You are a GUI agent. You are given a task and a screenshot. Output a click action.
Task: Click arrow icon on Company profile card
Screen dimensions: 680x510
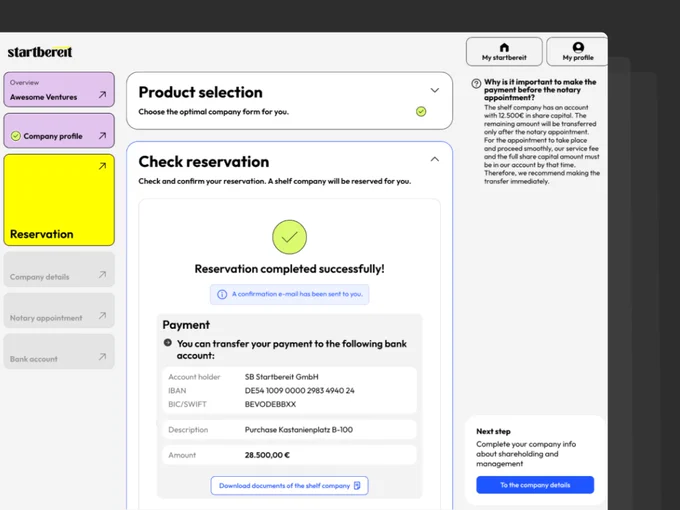[102, 136]
